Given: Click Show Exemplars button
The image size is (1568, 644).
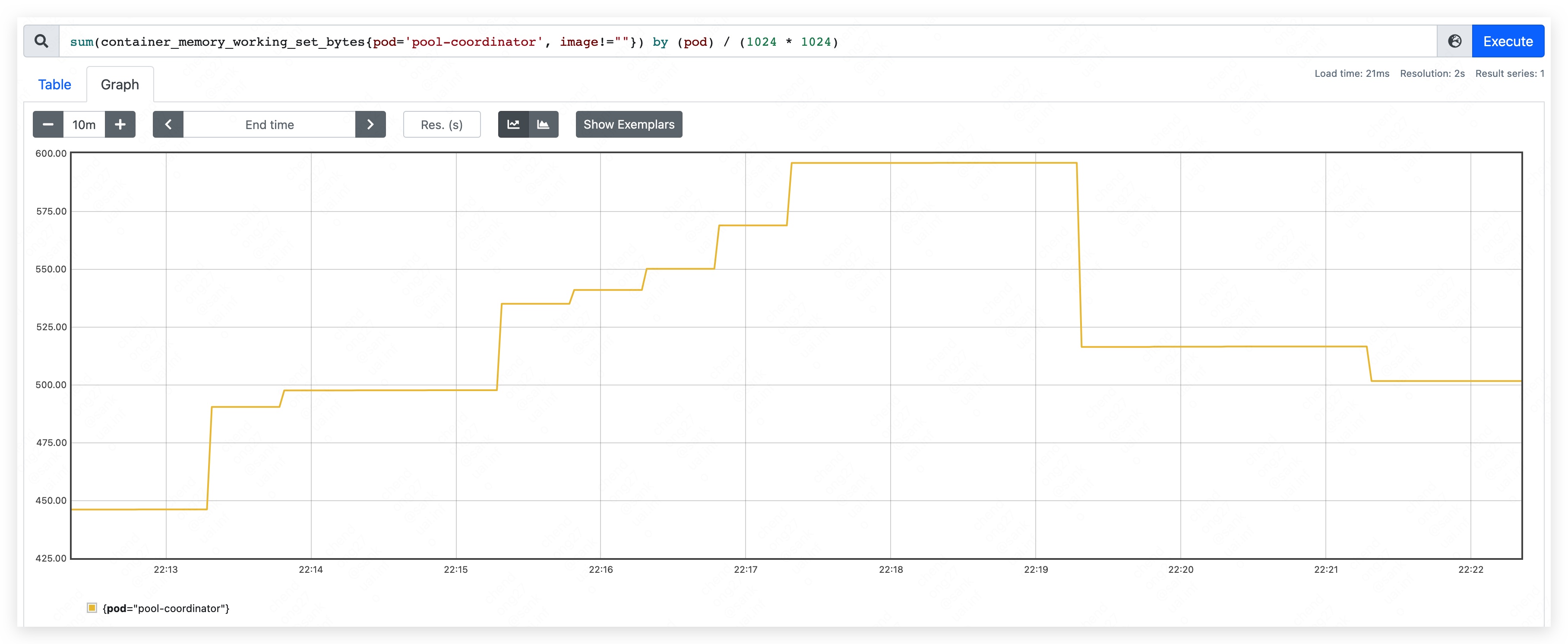Looking at the screenshot, I should click(629, 124).
